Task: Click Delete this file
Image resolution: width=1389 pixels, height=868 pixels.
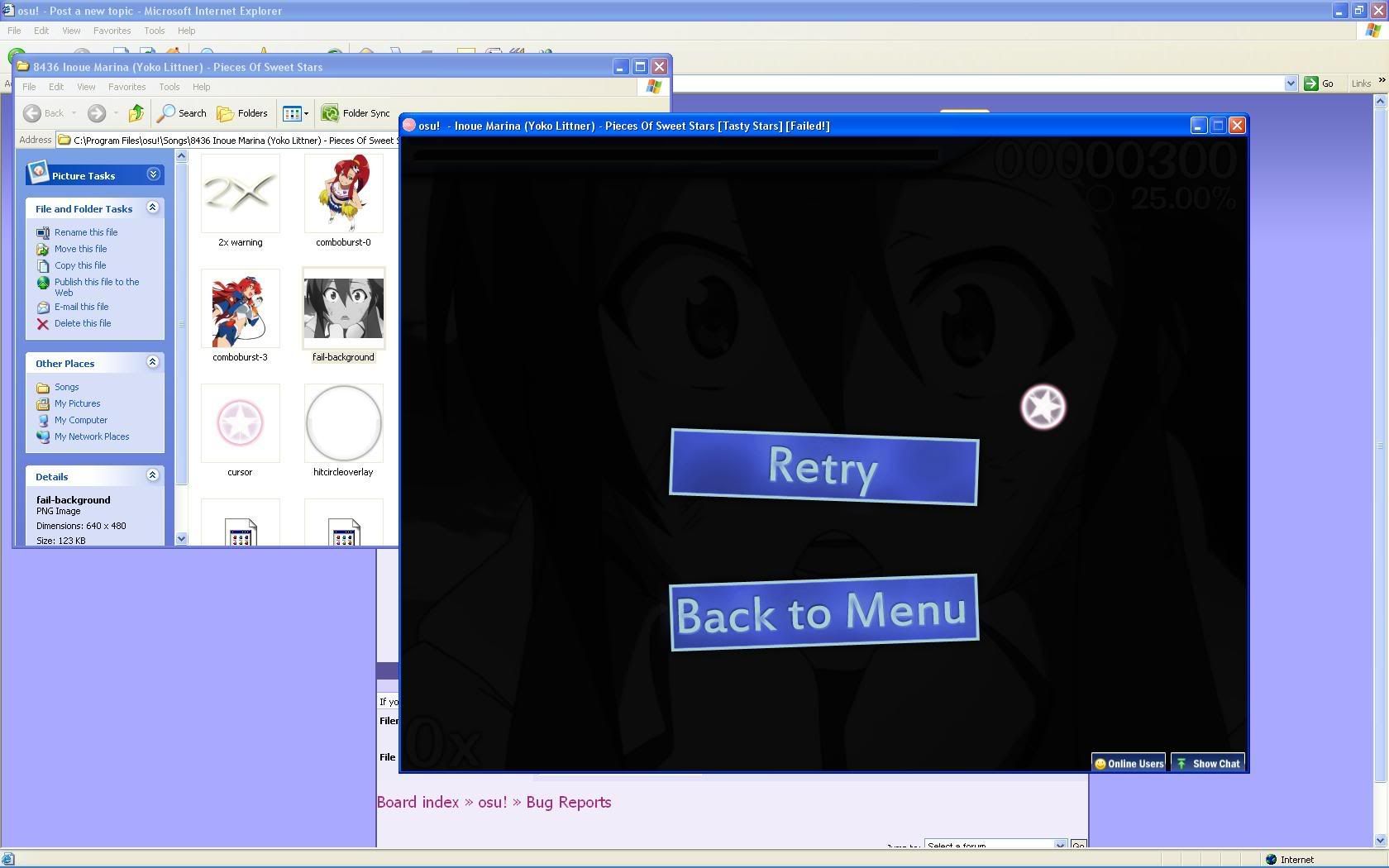Action: point(83,323)
